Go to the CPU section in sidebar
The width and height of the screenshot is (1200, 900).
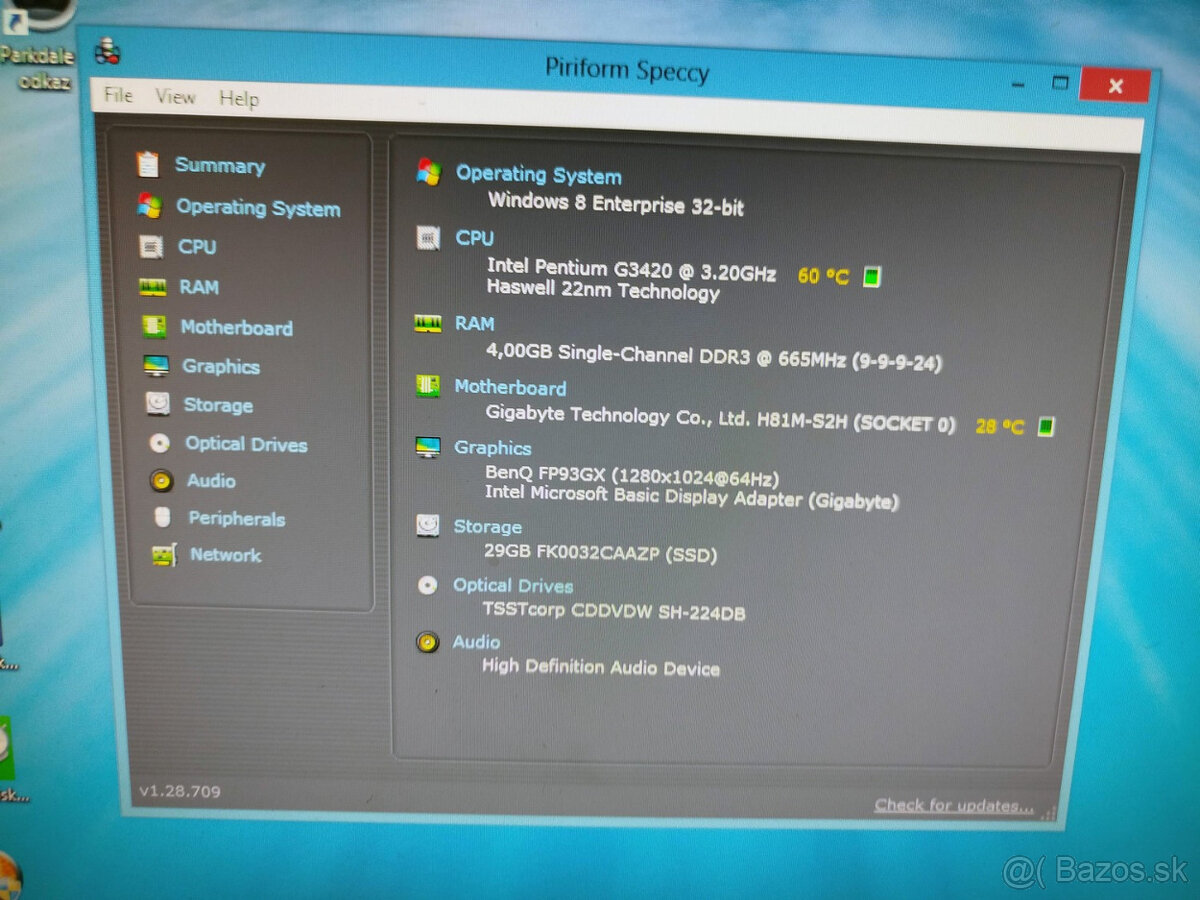[x=197, y=247]
